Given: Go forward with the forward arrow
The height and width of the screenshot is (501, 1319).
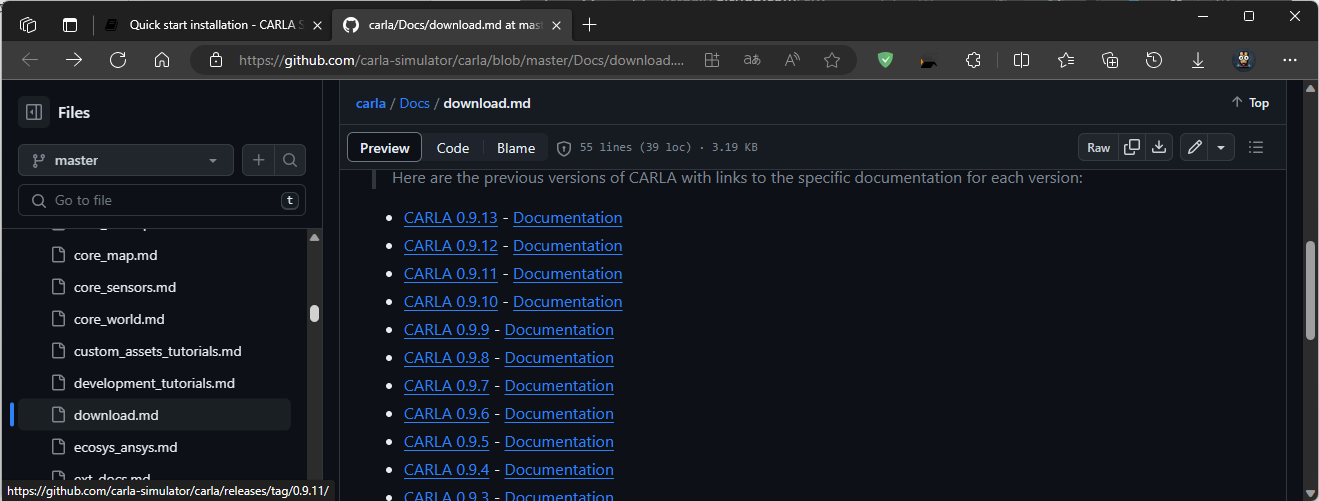Looking at the screenshot, I should click(x=74, y=60).
